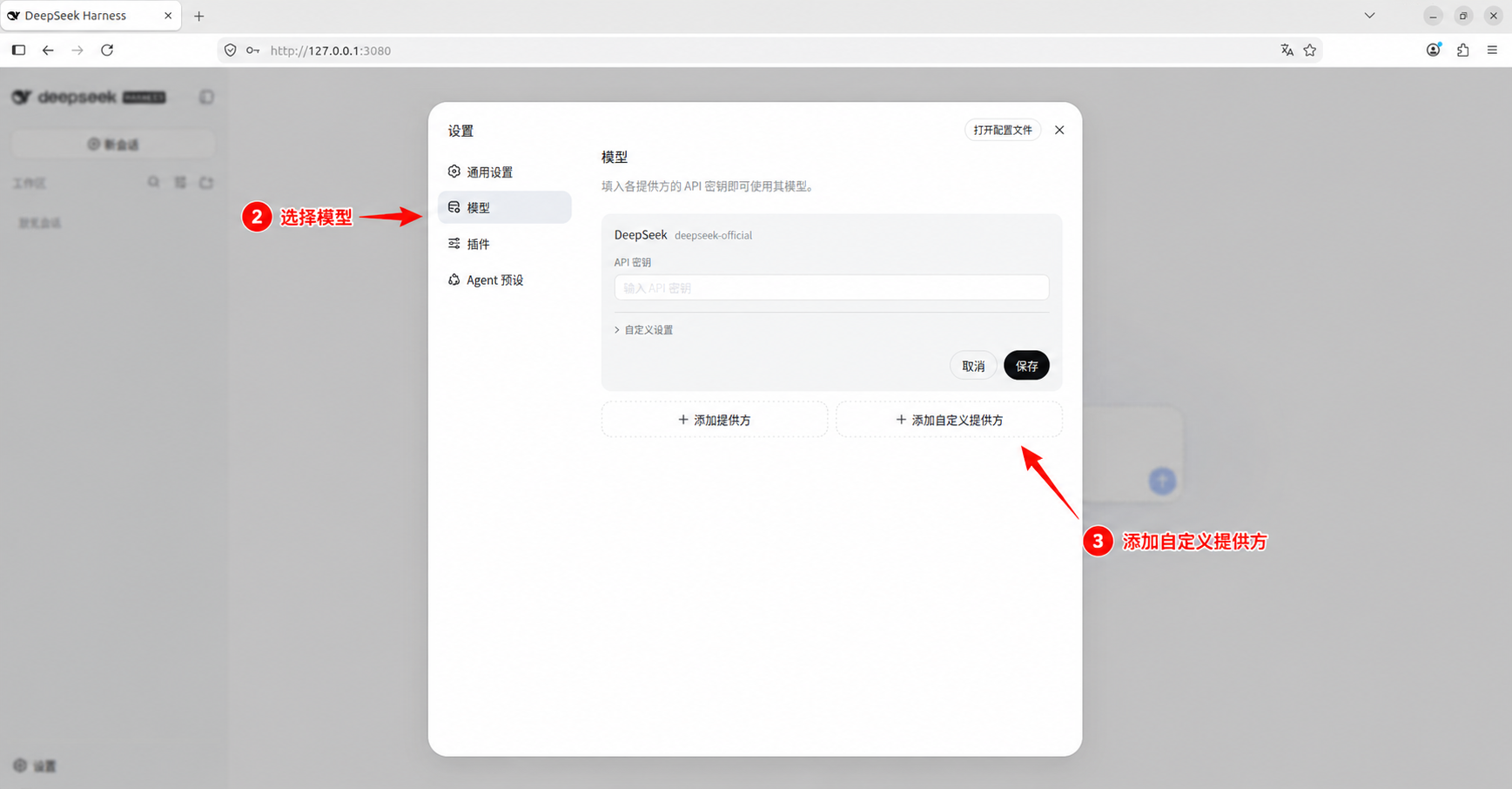Image resolution: width=1512 pixels, height=789 pixels.
Task: Click the 取消 button
Action: [973, 366]
